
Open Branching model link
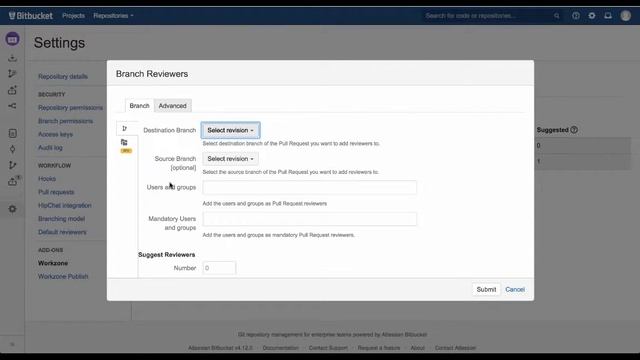(61, 219)
